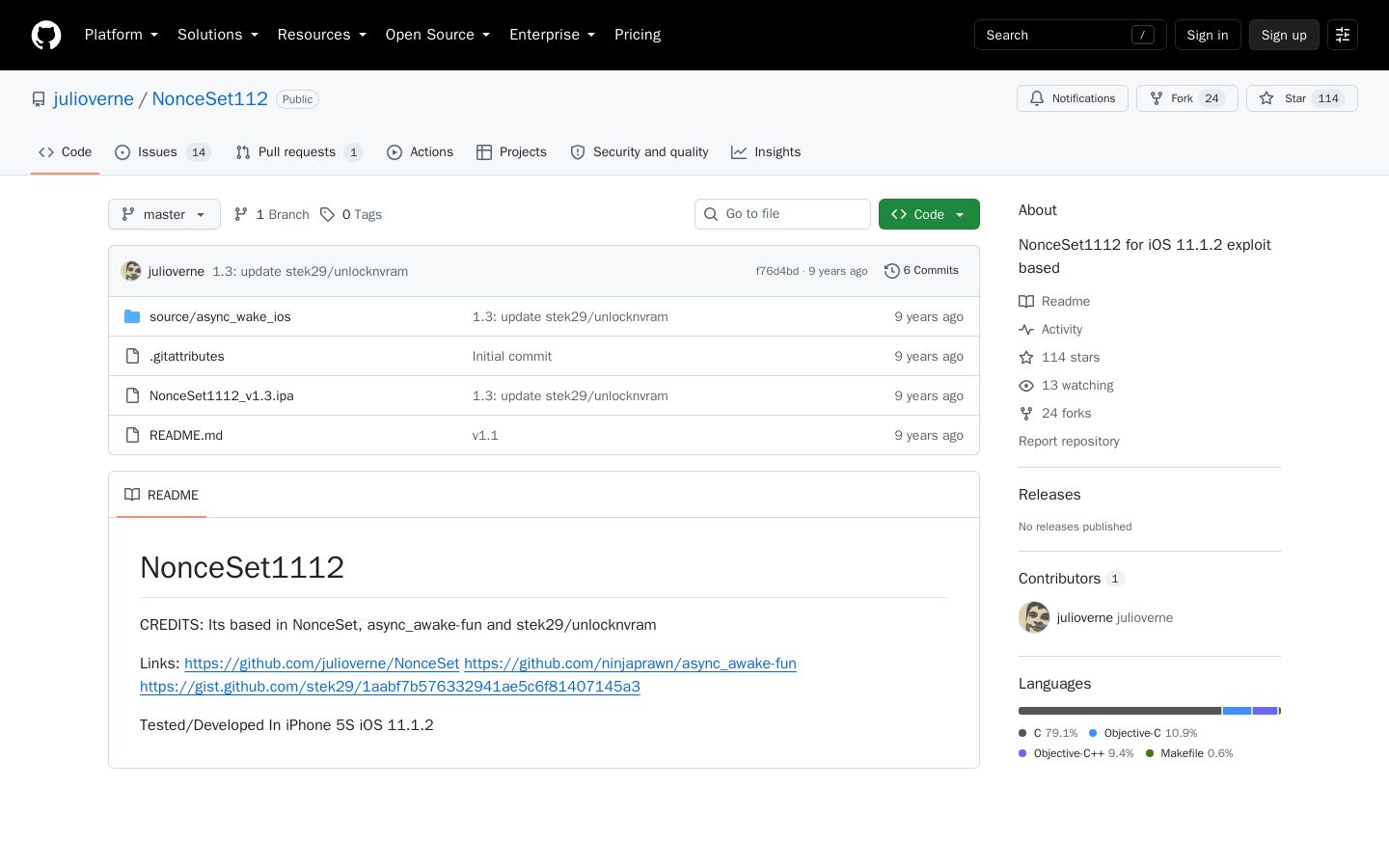This screenshot has width=1389, height=868.
Task: Select the README tab in file viewer
Action: (x=161, y=495)
